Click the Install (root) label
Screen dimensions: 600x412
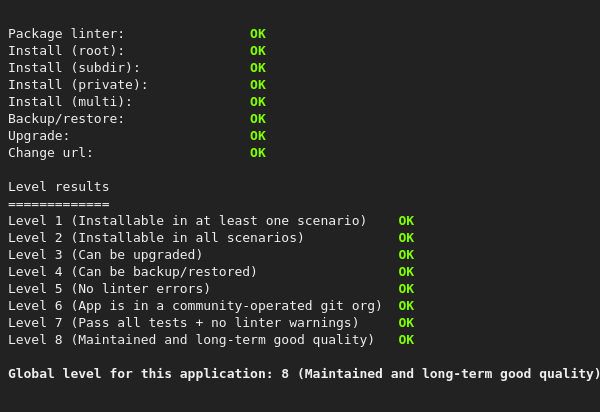coord(66,51)
